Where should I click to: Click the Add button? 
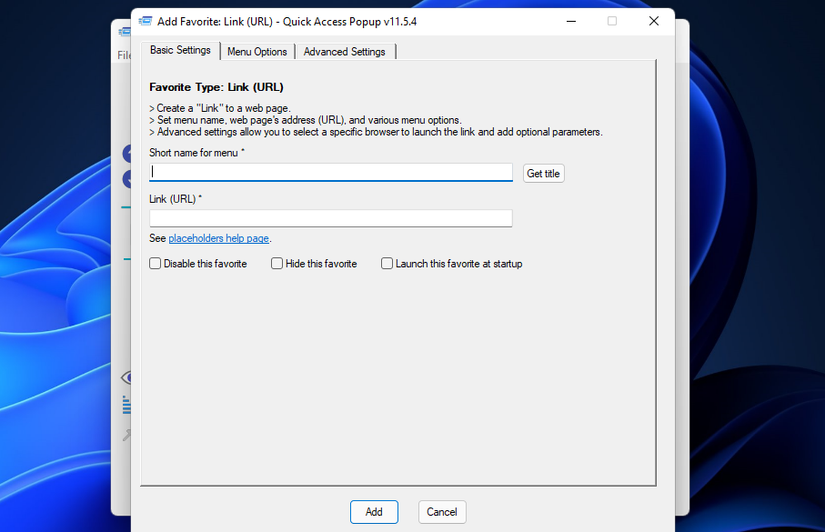(374, 511)
